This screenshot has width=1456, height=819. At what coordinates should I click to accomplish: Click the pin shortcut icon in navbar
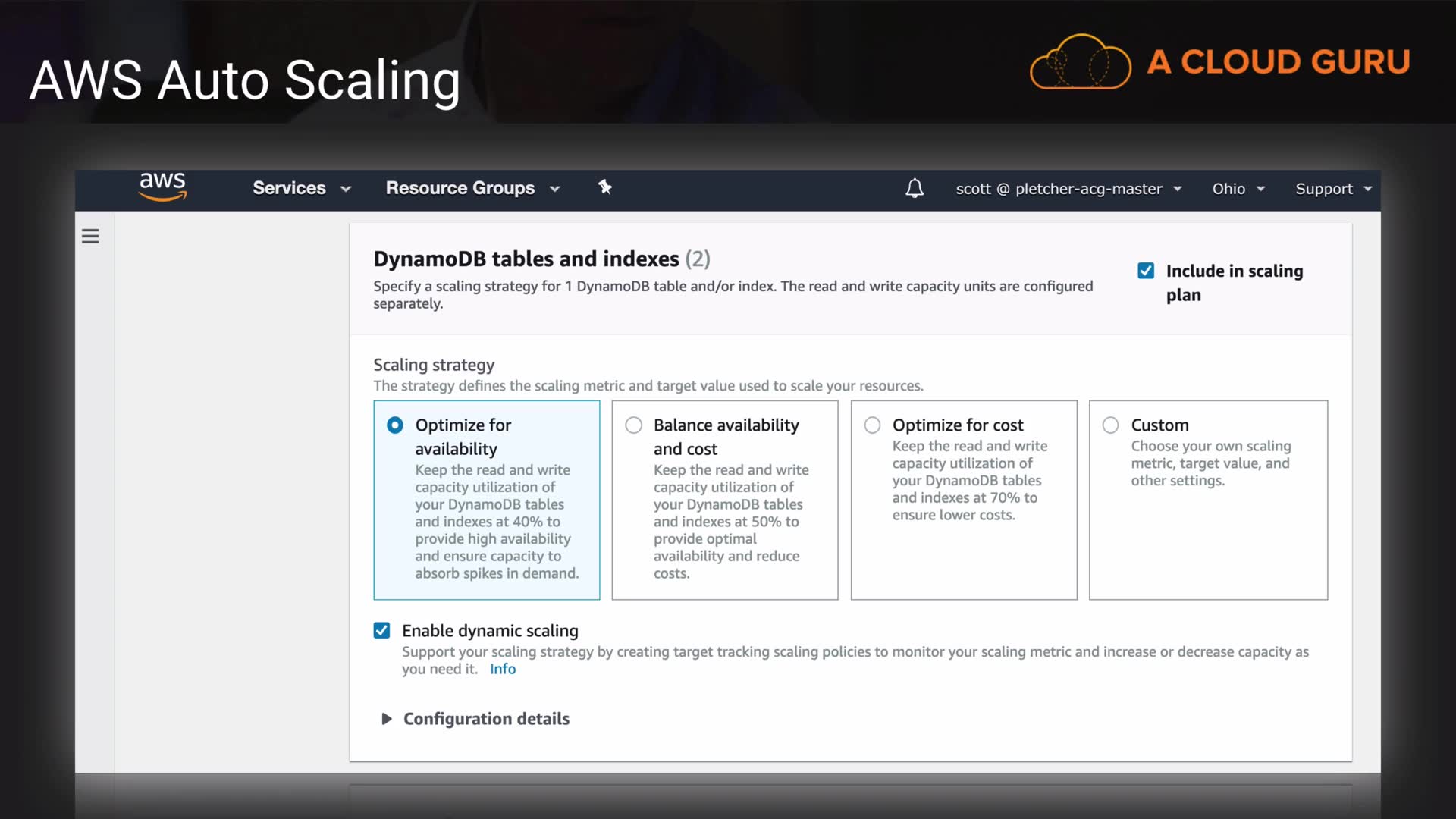(x=604, y=187)
